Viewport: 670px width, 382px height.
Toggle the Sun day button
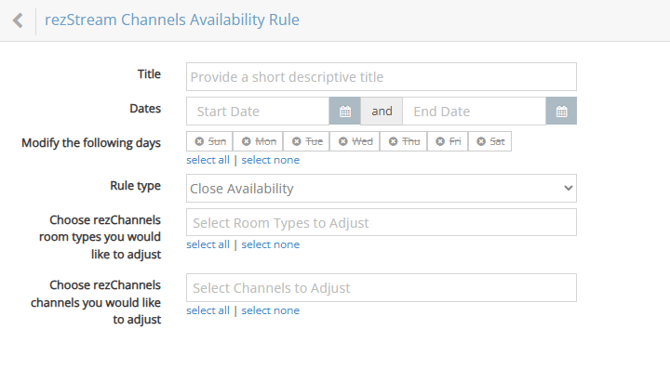click(210, 141)
